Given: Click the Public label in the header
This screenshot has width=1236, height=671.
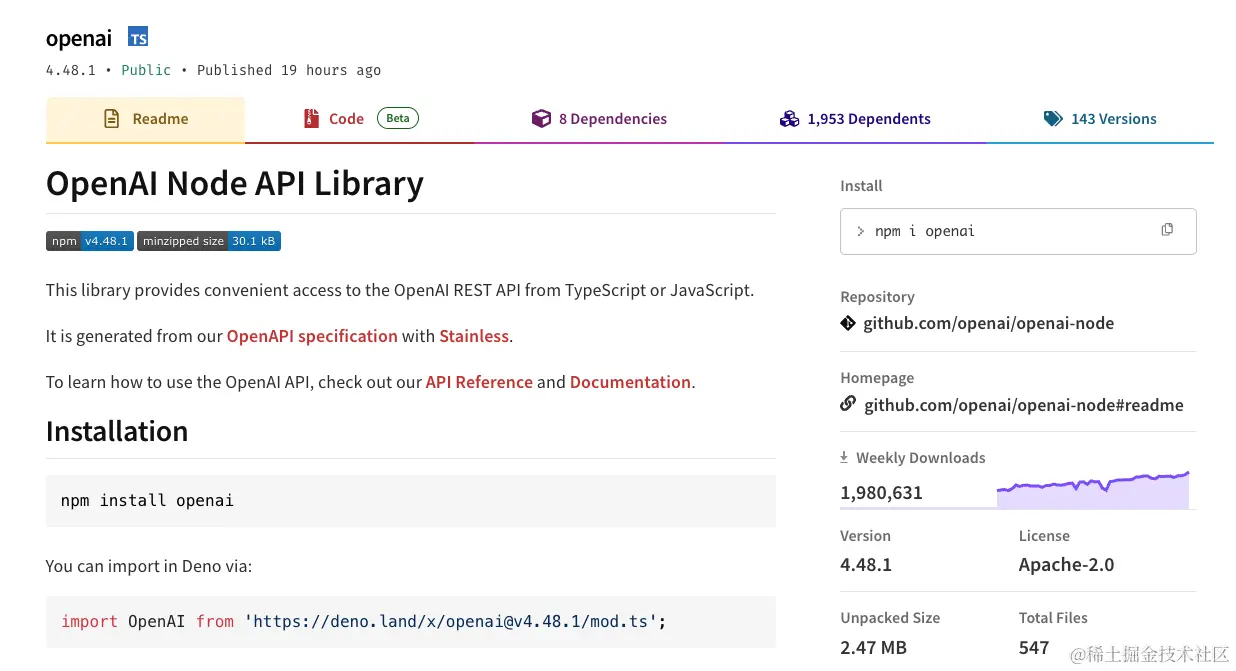Looking at the screenshot, I should point(146,70).
